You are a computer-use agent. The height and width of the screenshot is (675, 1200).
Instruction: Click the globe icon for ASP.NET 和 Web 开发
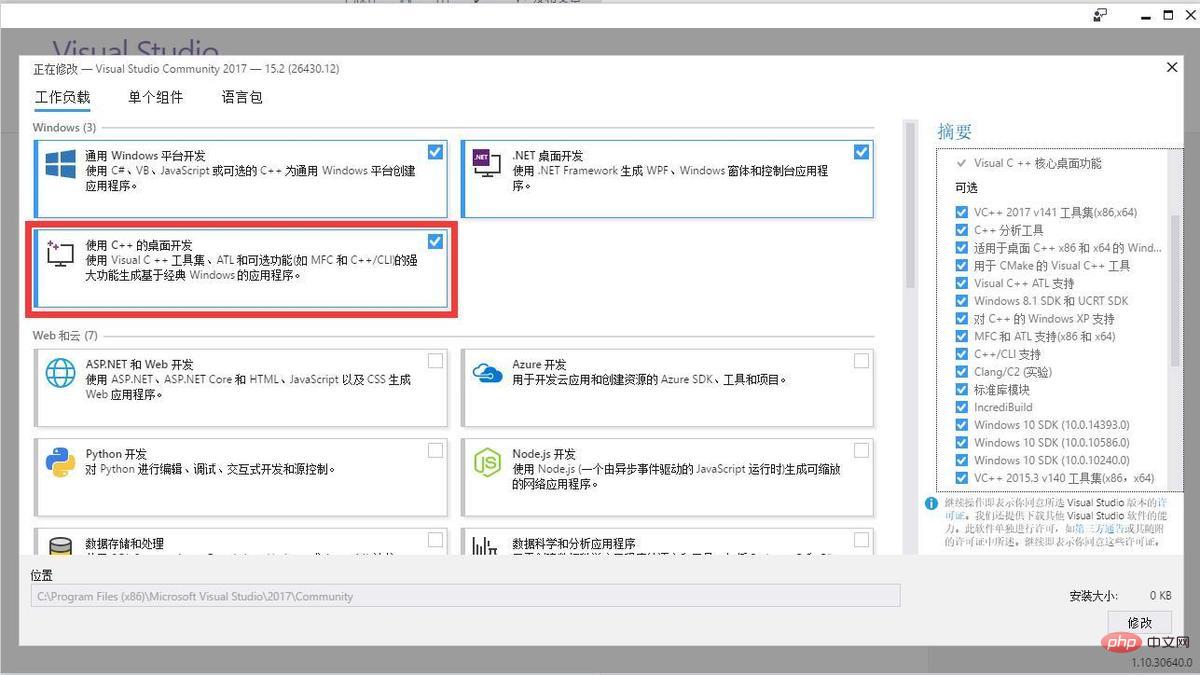pos(61,373)
